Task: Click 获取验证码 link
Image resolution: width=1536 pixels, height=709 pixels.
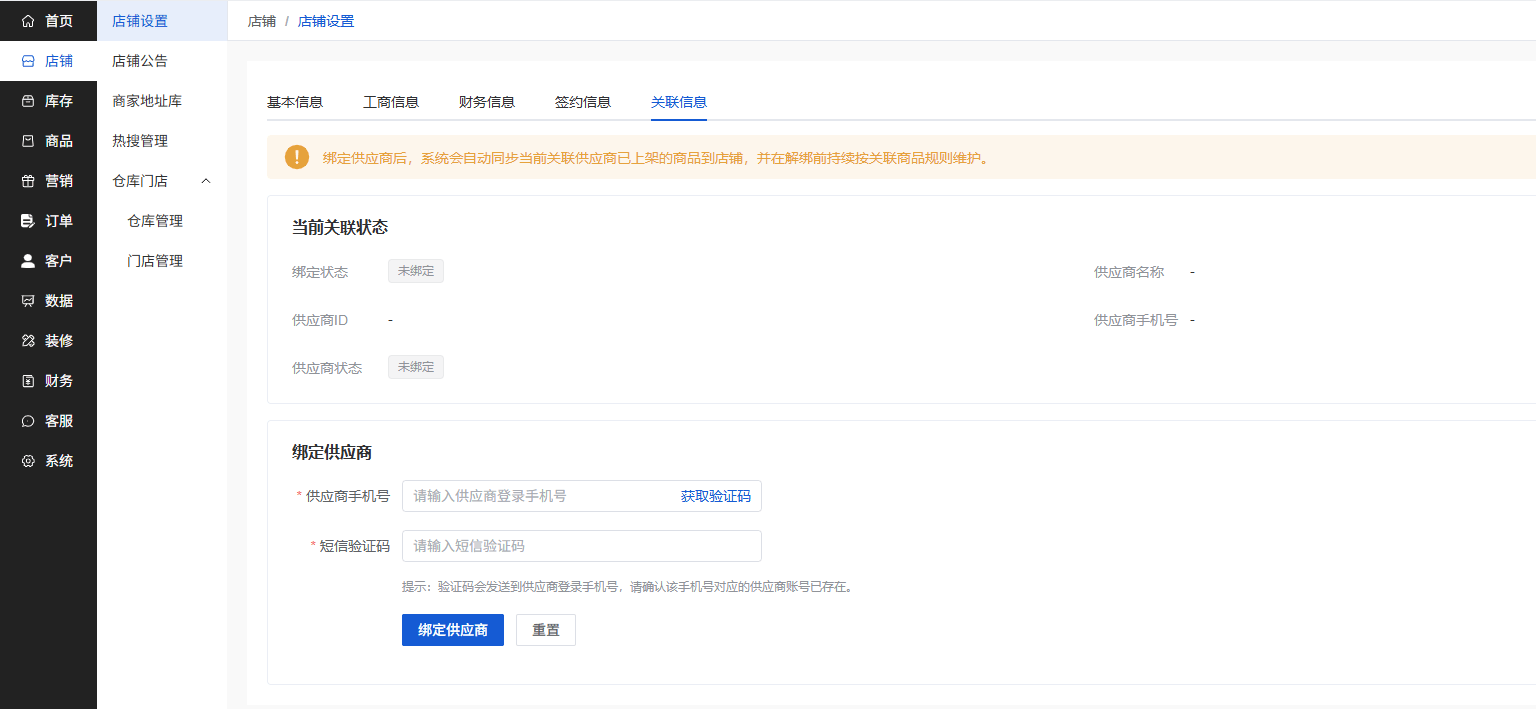Action: (x=716, y=496)
